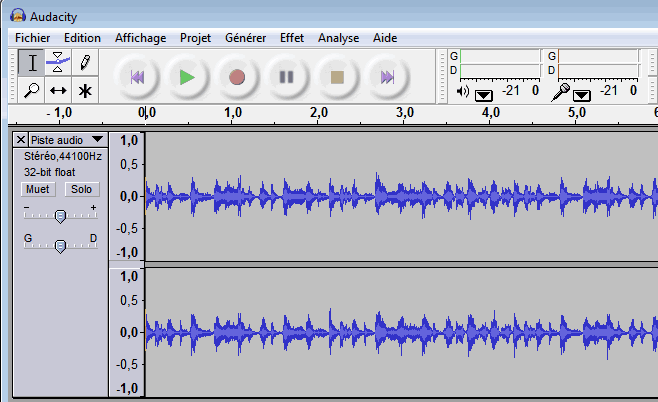Open the Générer menu
Image resolution: width=658 pixels, height=402 pixels.
[245, 38]
